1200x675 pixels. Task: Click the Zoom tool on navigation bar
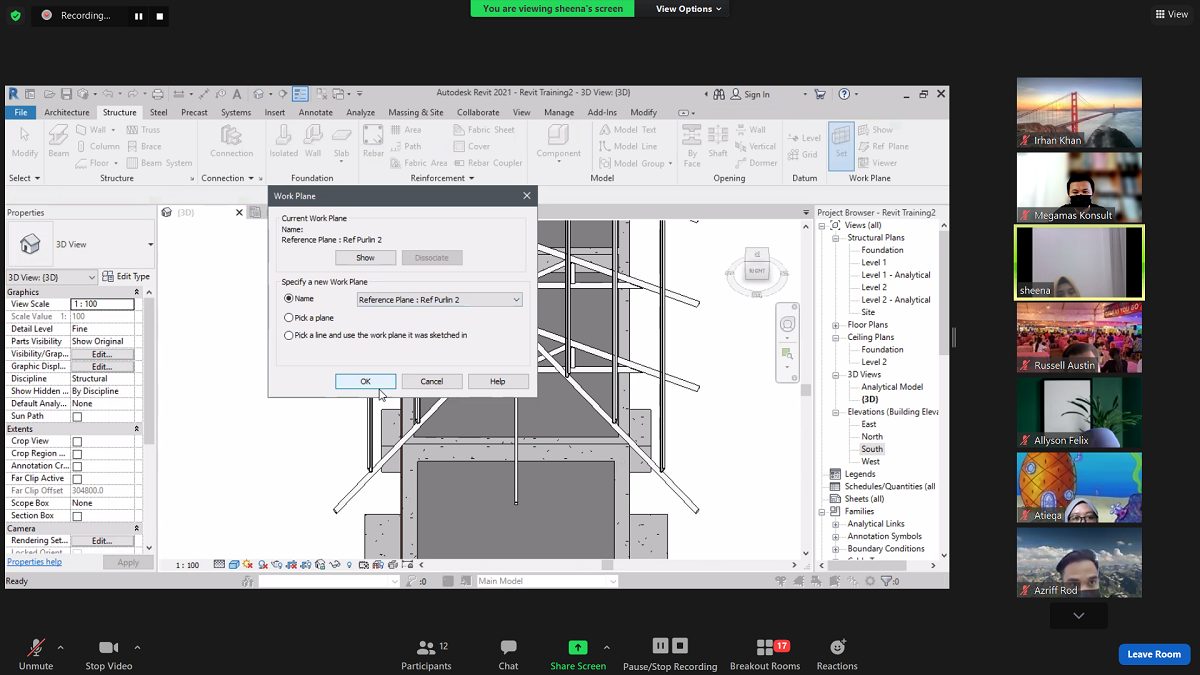click(788, 353)
